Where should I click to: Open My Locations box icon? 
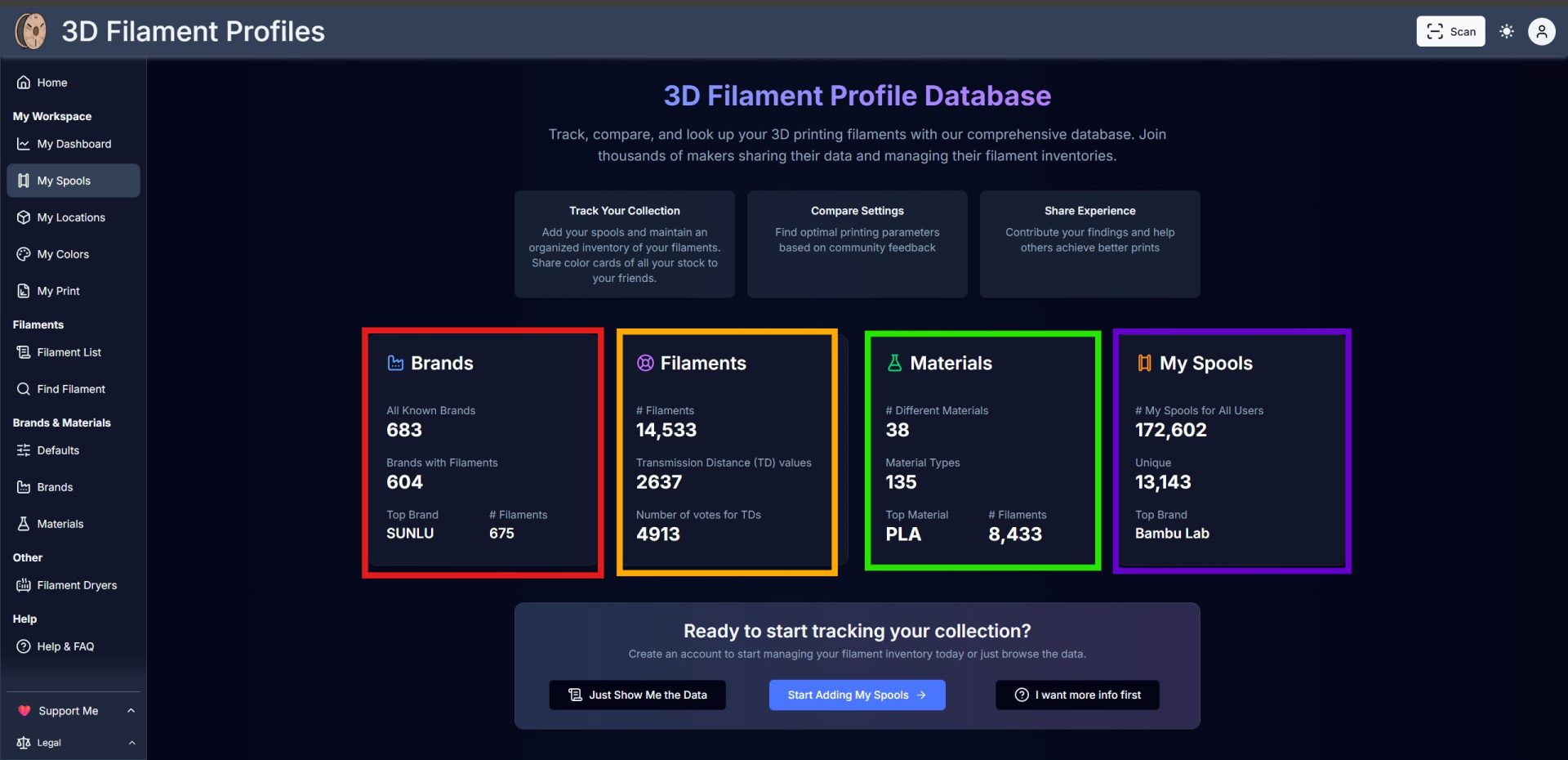click(24, 217)
